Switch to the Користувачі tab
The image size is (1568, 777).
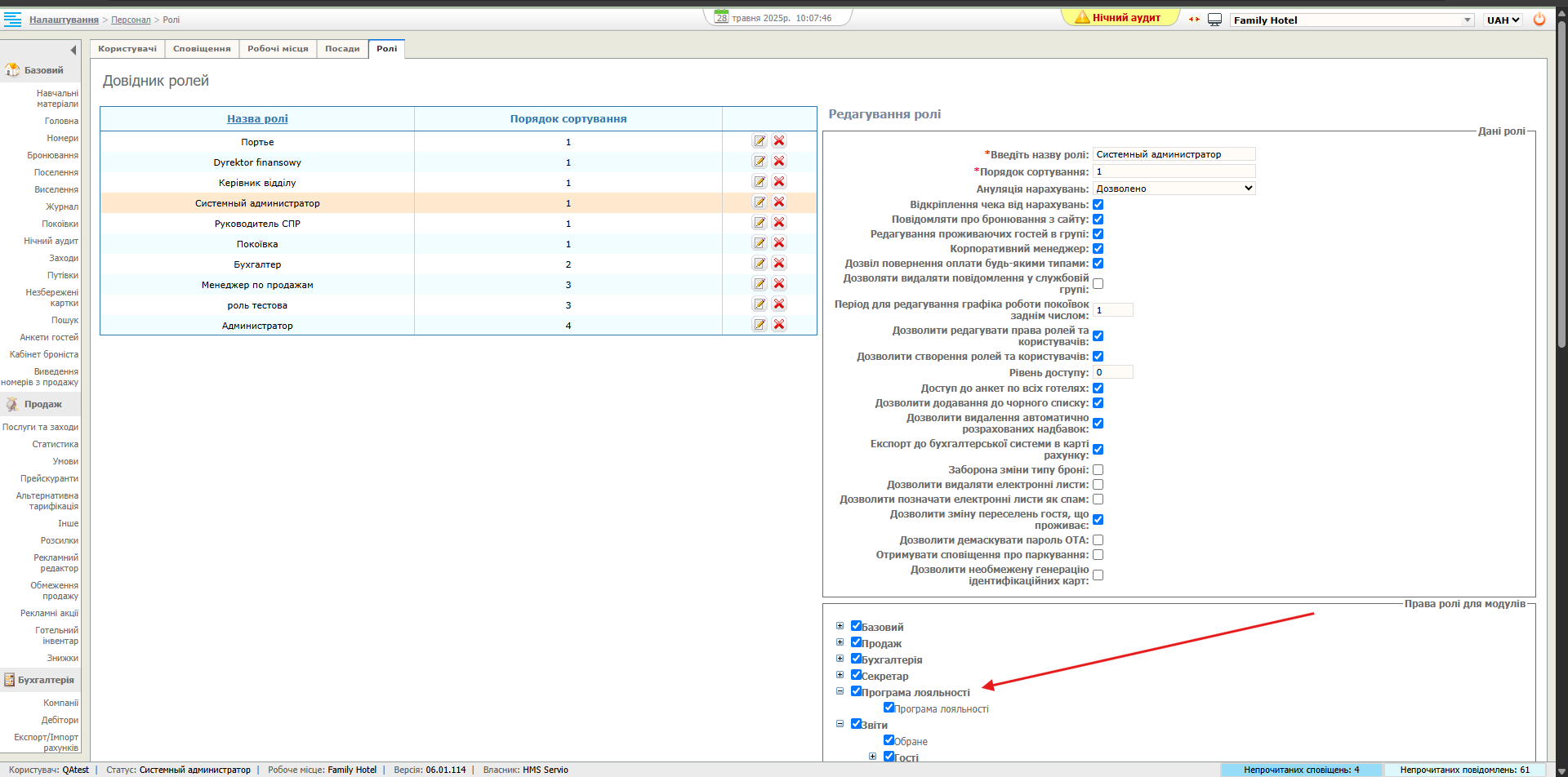point(127,49)
